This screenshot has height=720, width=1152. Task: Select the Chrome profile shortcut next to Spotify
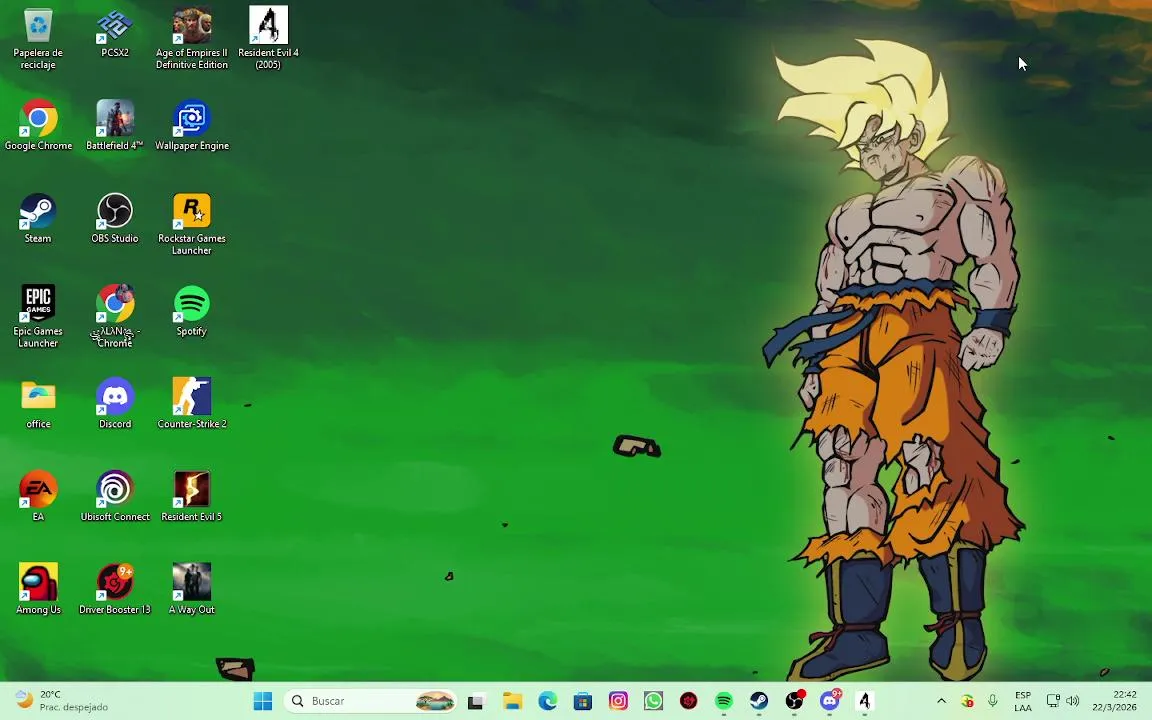point(115,317)
